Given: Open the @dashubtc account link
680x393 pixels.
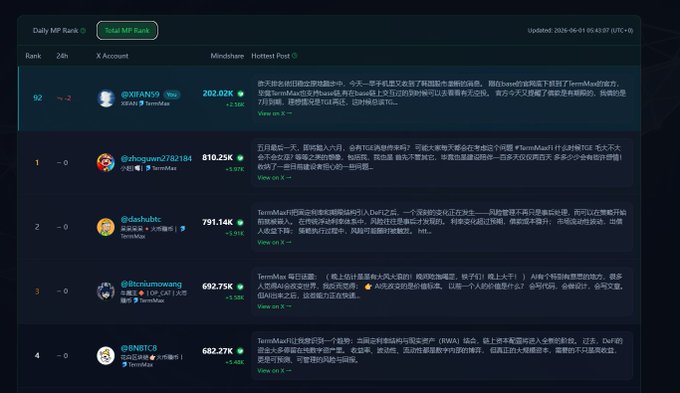Looking at the screenshot, I should click(141, 219).
